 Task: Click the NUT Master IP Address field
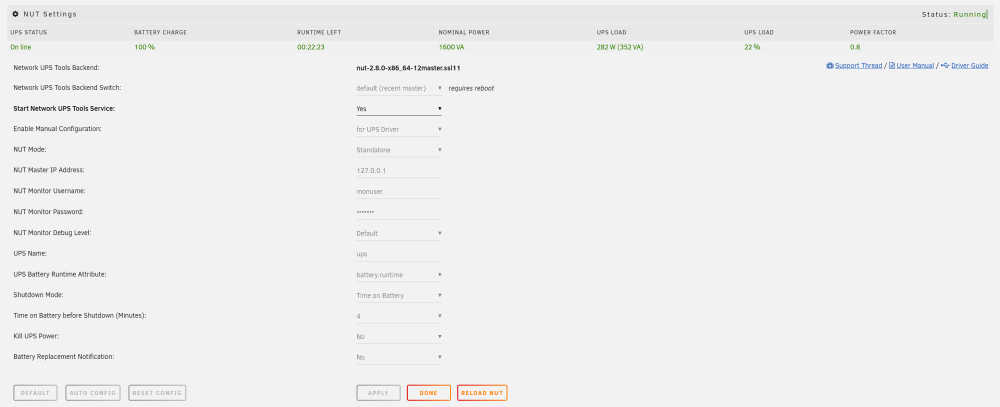pyautogui.click(x=399, y=171)
